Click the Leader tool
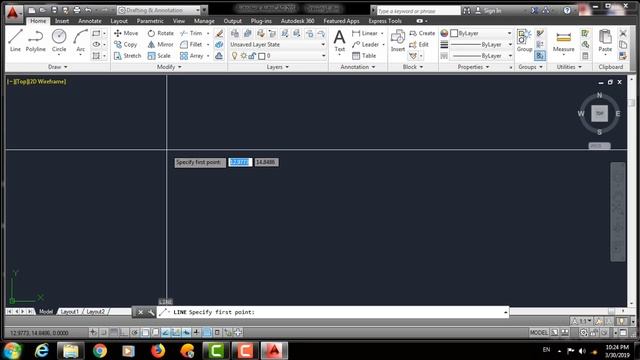 (x=366, y=44)
